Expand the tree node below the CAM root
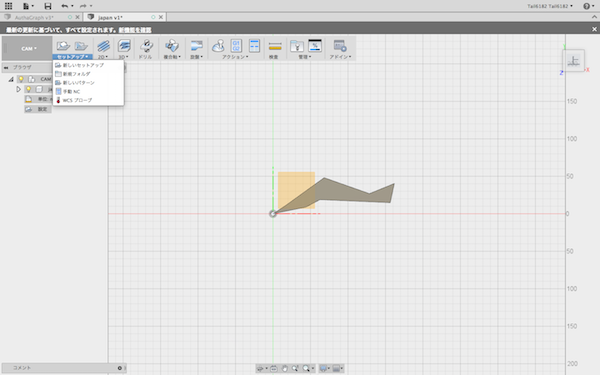Image resolution: width=600 pixels, height=375 pixels. pos(18,89)
